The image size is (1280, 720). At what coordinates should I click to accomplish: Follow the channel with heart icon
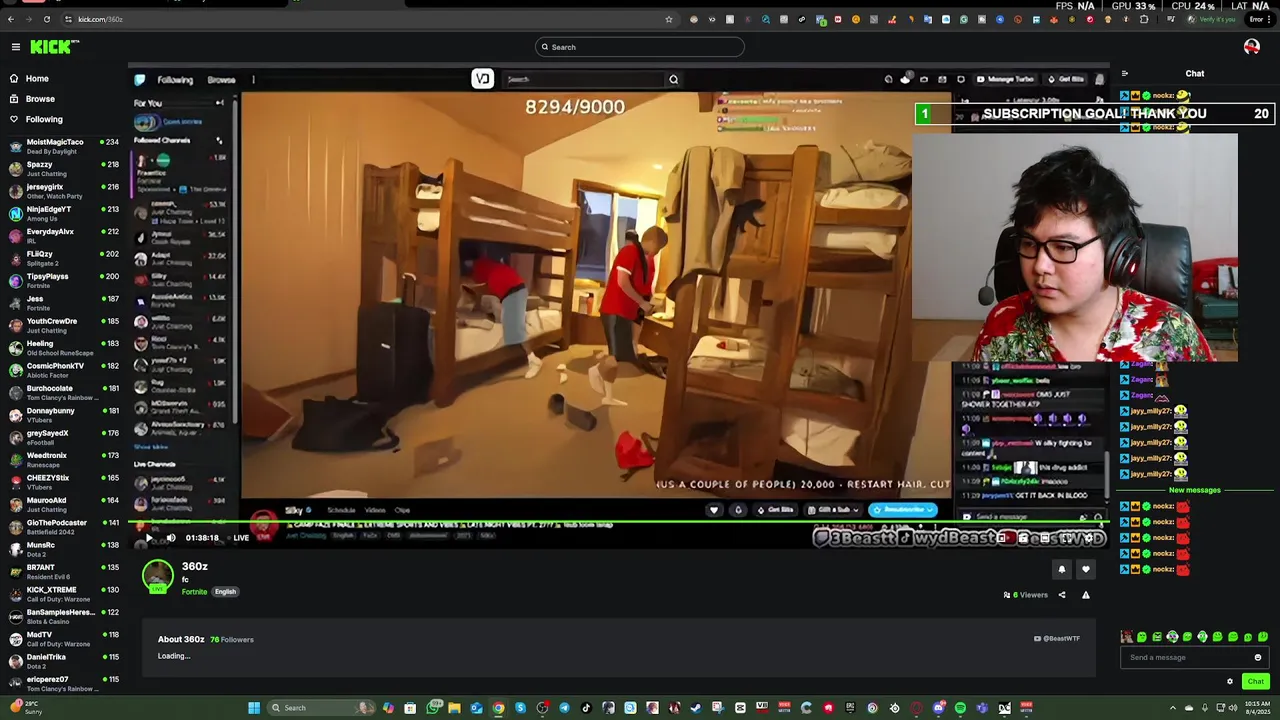coord(1085,569)
